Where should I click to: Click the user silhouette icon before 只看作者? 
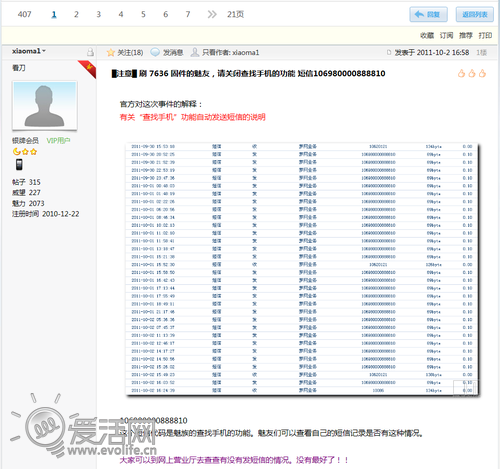click(x=195, y=52)
